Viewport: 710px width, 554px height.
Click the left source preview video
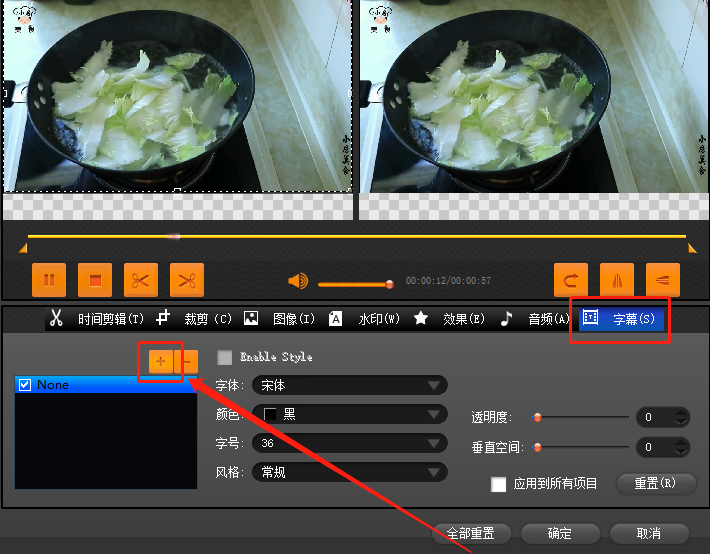click(x=178, y=96)
